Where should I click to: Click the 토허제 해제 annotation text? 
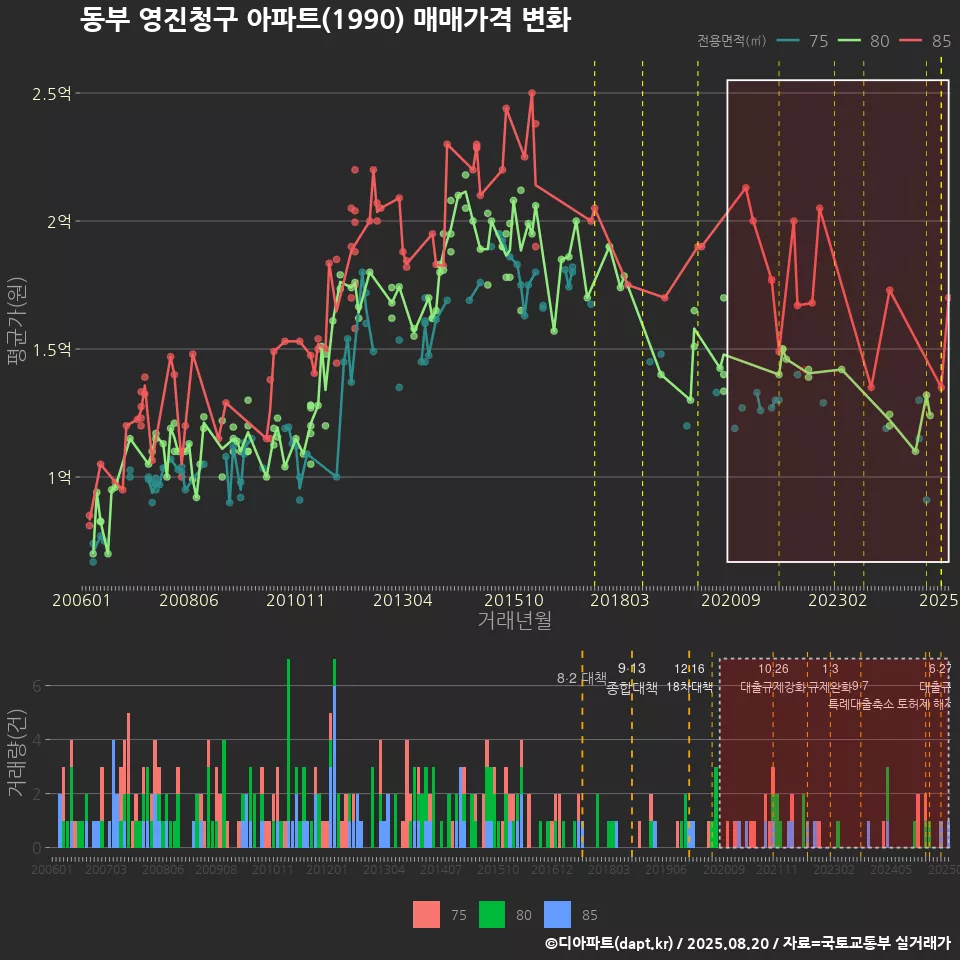tap(924, 704)
